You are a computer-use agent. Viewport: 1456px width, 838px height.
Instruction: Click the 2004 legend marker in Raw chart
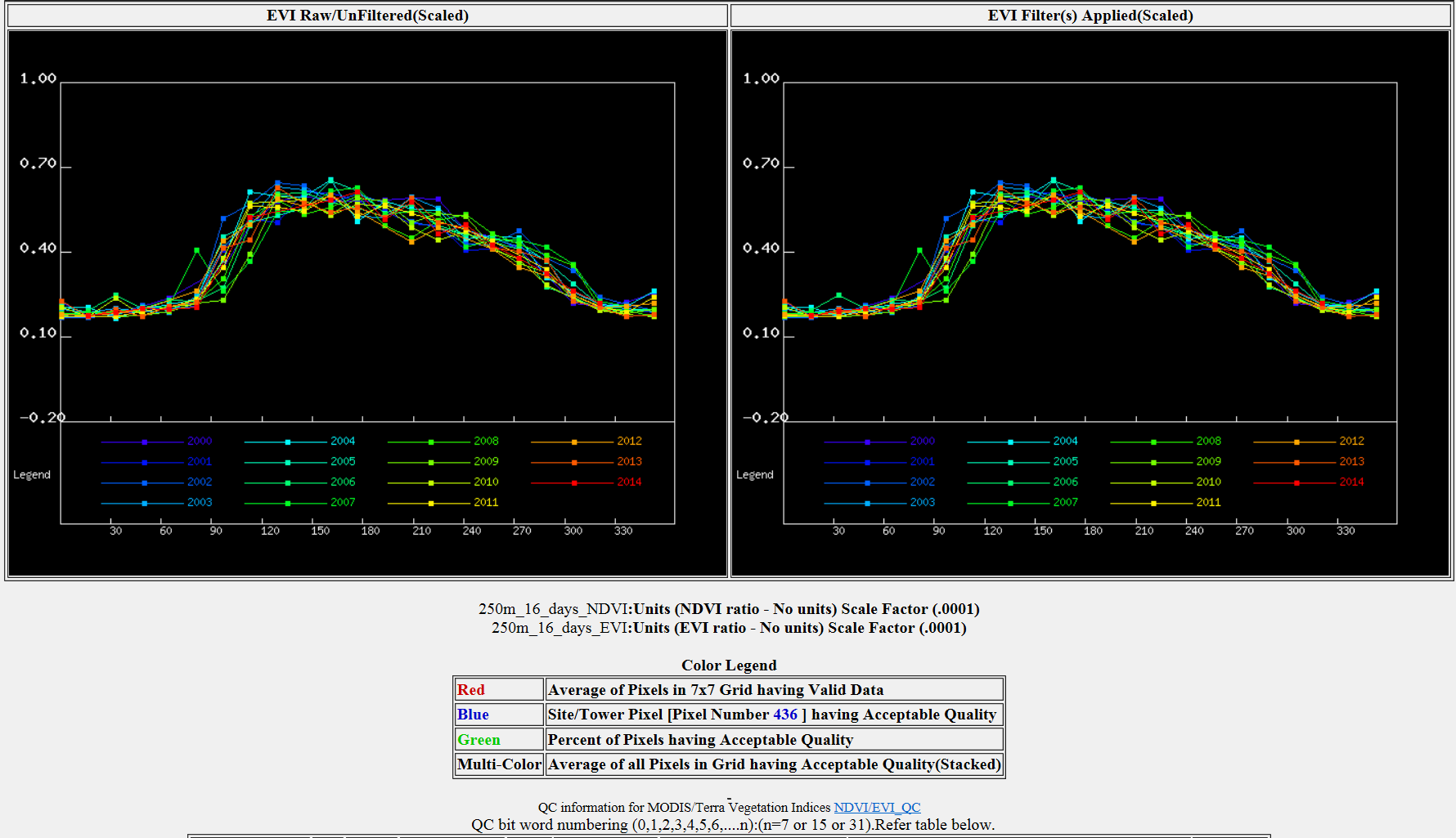click(288, 441)
